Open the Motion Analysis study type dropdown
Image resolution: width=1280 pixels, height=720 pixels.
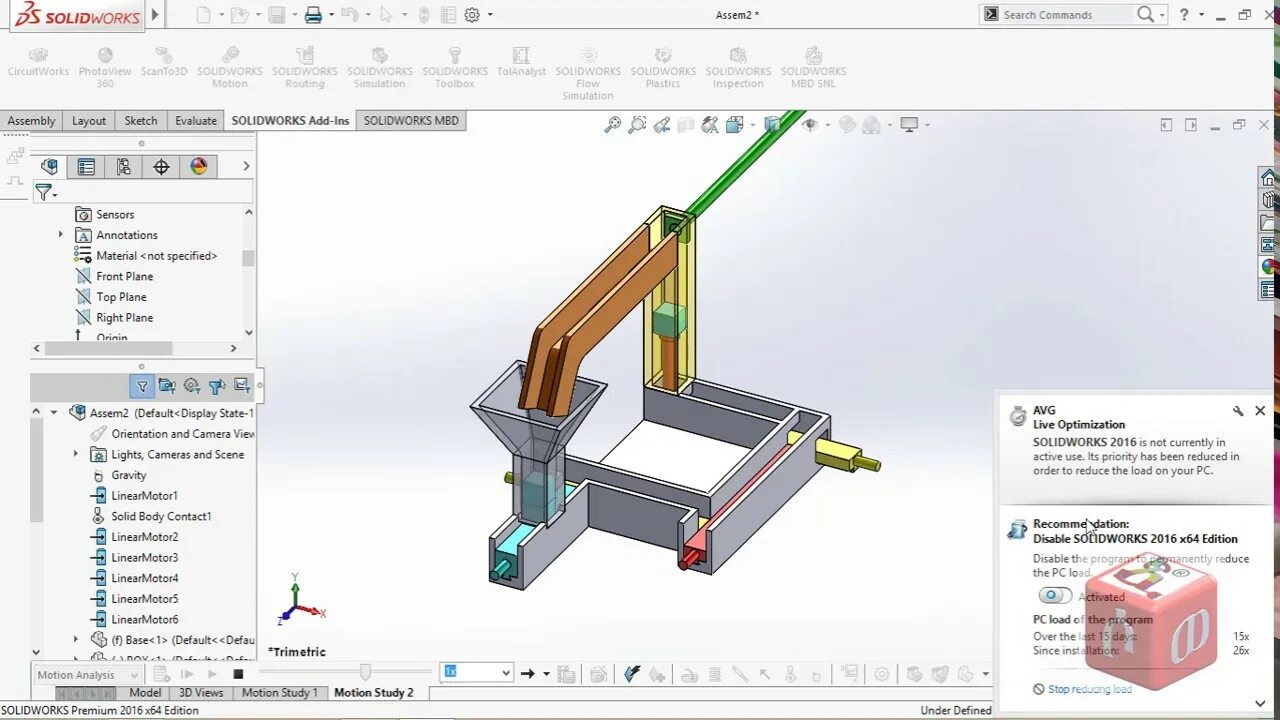click(133, 675)
